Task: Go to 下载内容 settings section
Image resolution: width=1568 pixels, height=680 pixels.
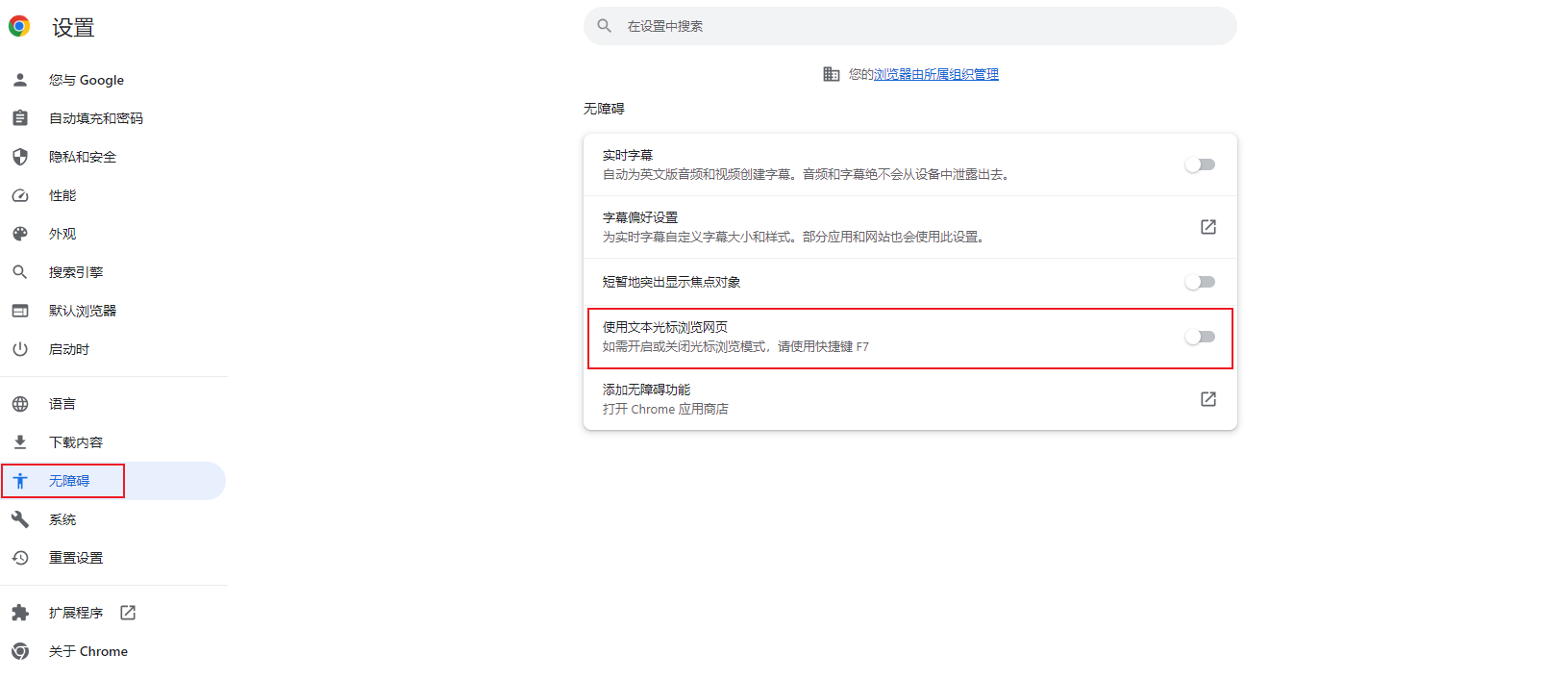Action: pos(76,442)
